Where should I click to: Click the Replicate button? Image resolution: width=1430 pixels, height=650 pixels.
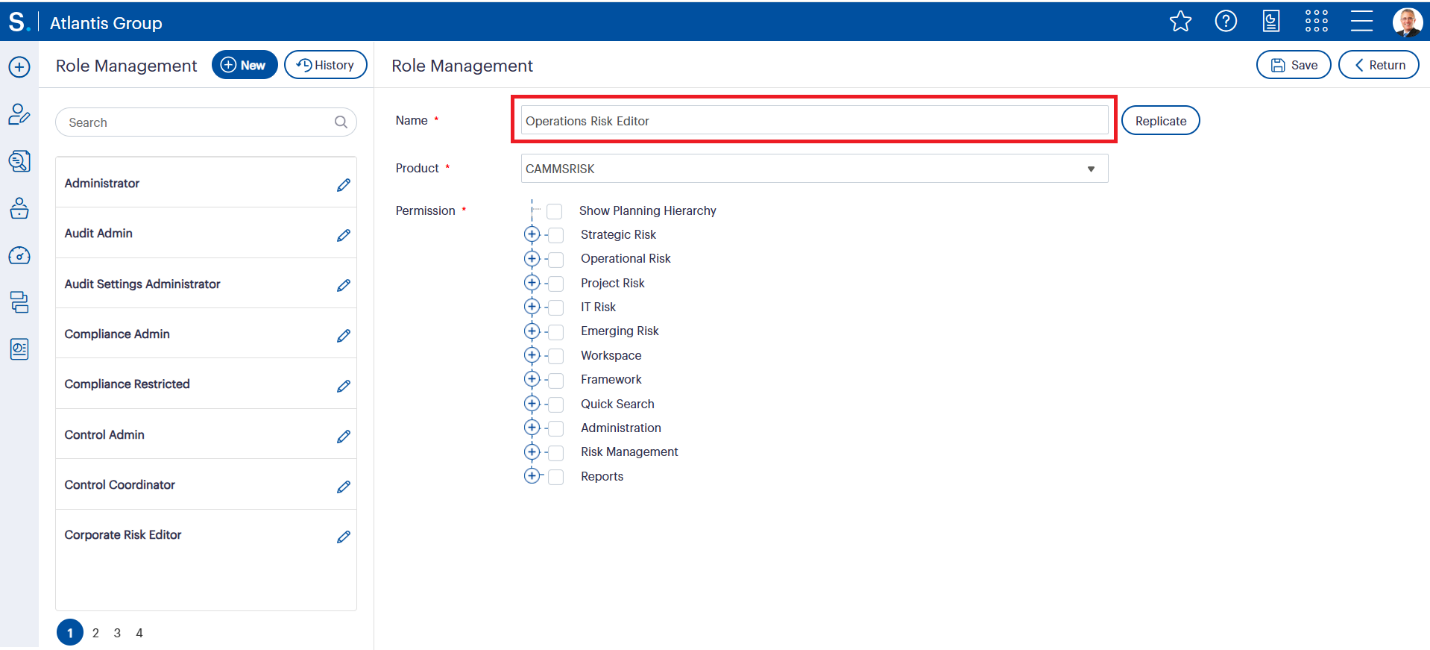tap(1161, 121)
